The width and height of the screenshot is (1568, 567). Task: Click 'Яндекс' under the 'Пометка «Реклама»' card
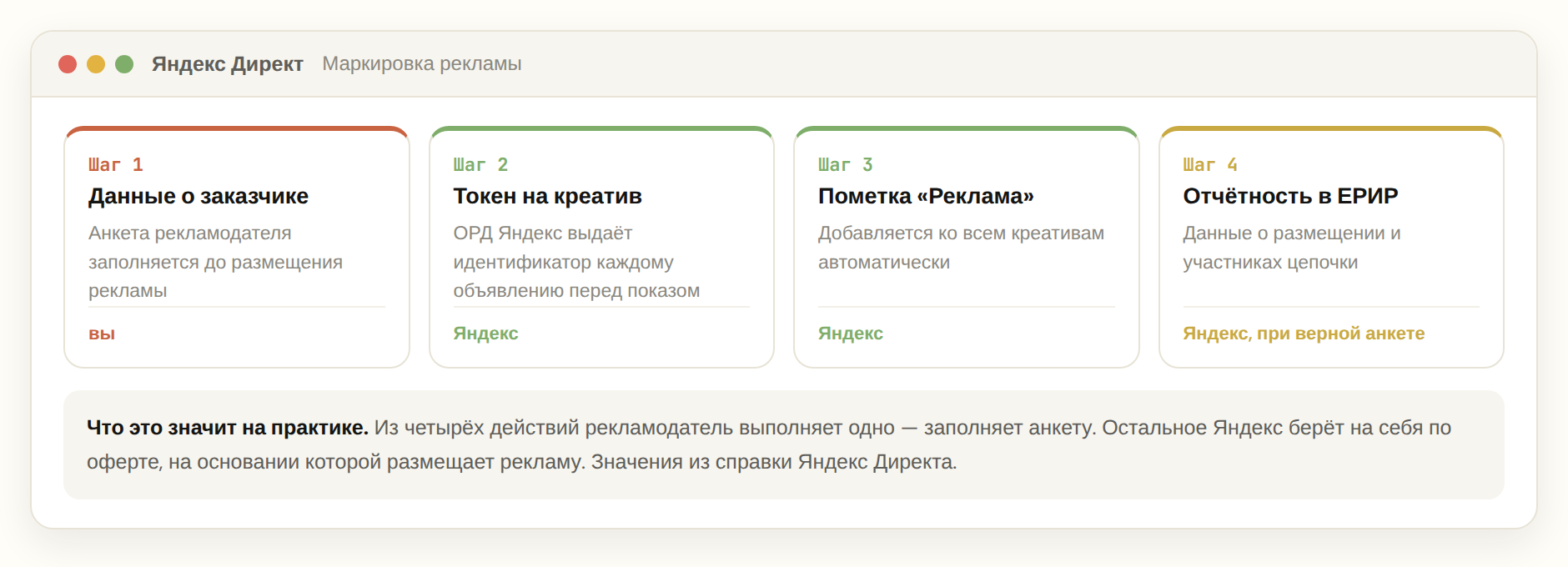click(851, 334)
